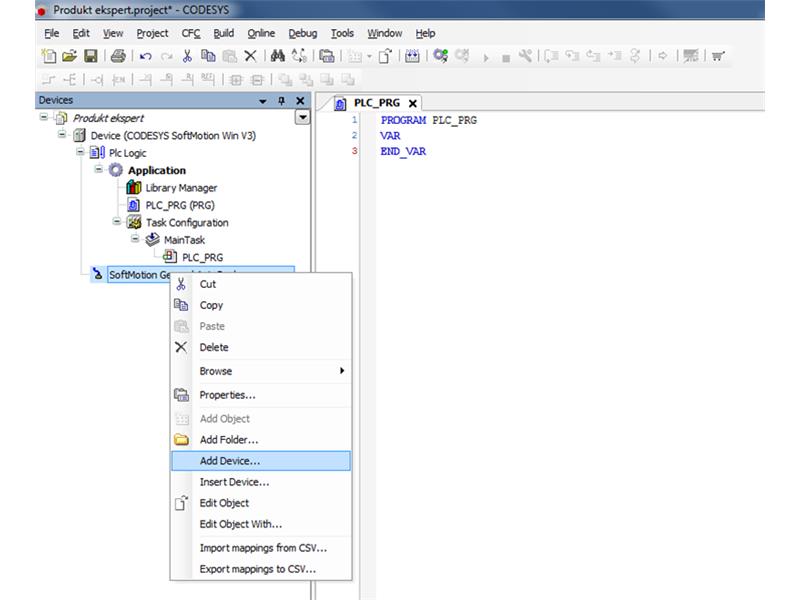
Task: Open the Help menu
Action: tap(425, 33)
